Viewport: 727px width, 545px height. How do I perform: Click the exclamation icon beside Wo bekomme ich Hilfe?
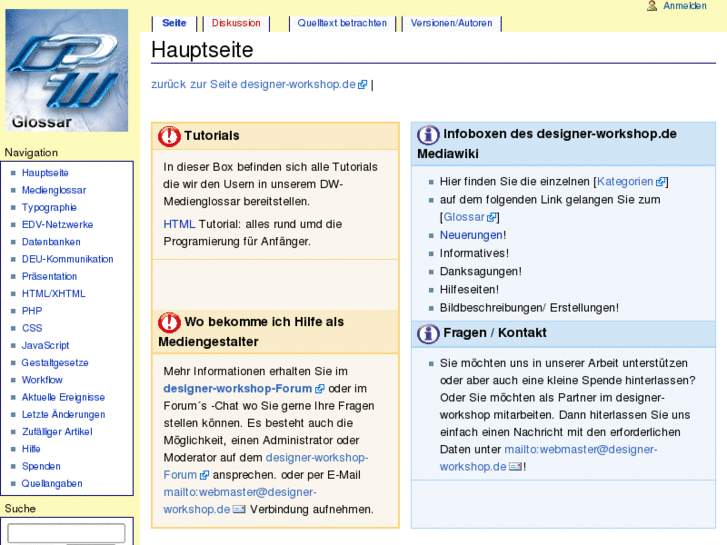click(x=169, y=322)
